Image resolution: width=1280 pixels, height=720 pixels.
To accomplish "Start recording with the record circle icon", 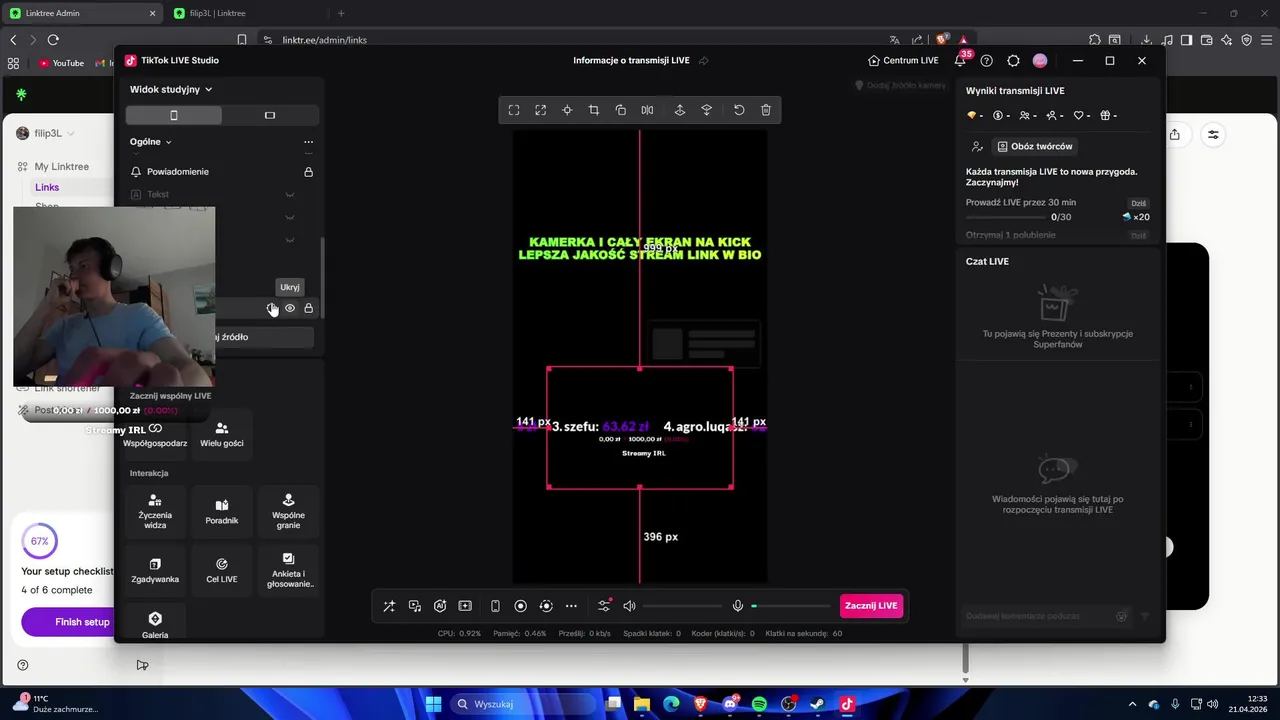I will (520, 606).
